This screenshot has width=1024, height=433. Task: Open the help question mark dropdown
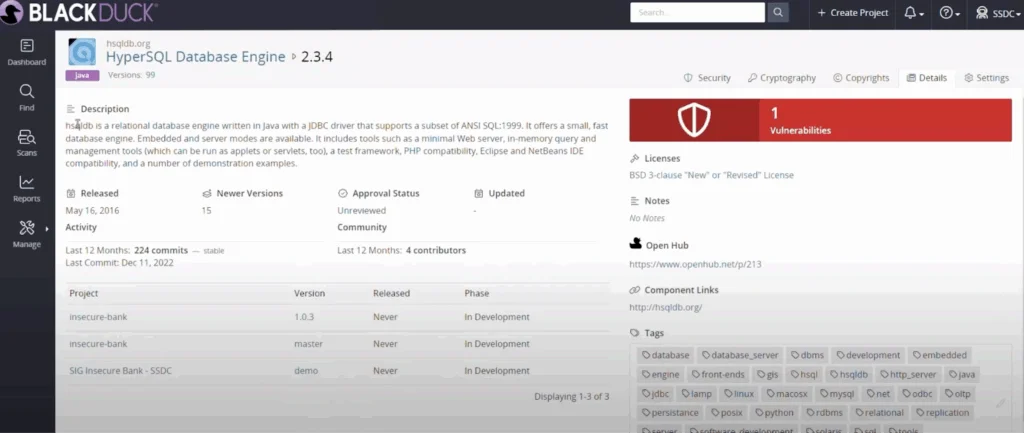950,13
